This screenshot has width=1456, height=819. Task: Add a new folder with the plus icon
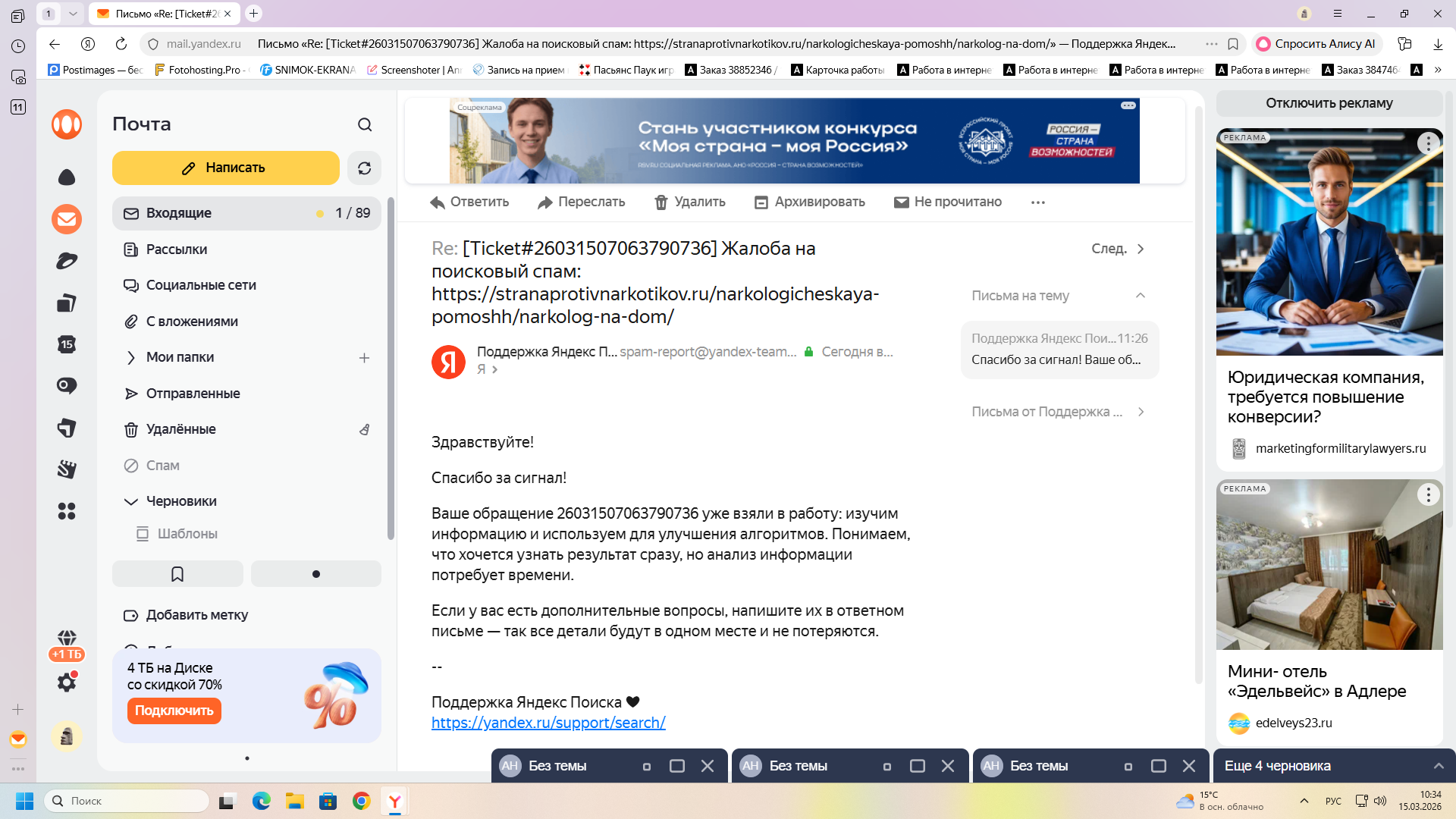coord(364,358)
